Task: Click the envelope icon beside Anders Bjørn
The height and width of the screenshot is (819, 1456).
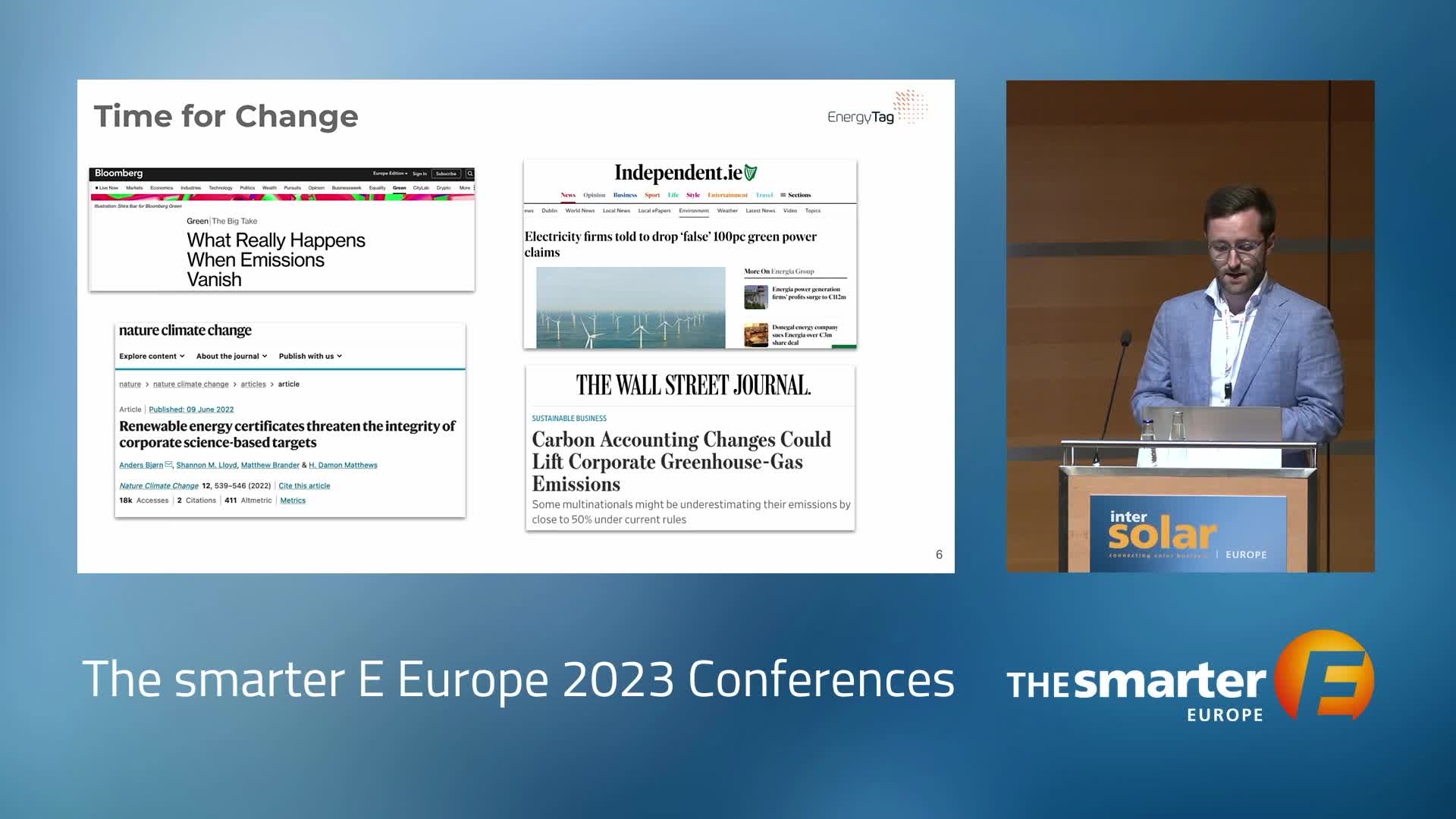Action: pos(168,465)
